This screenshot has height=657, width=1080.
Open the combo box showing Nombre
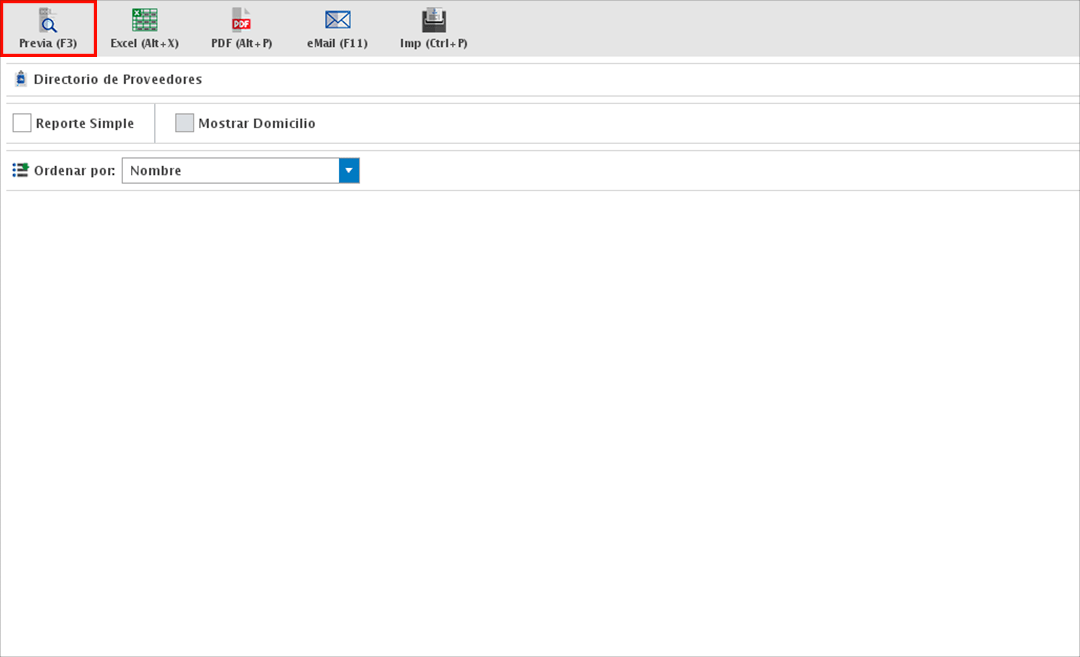230,171
